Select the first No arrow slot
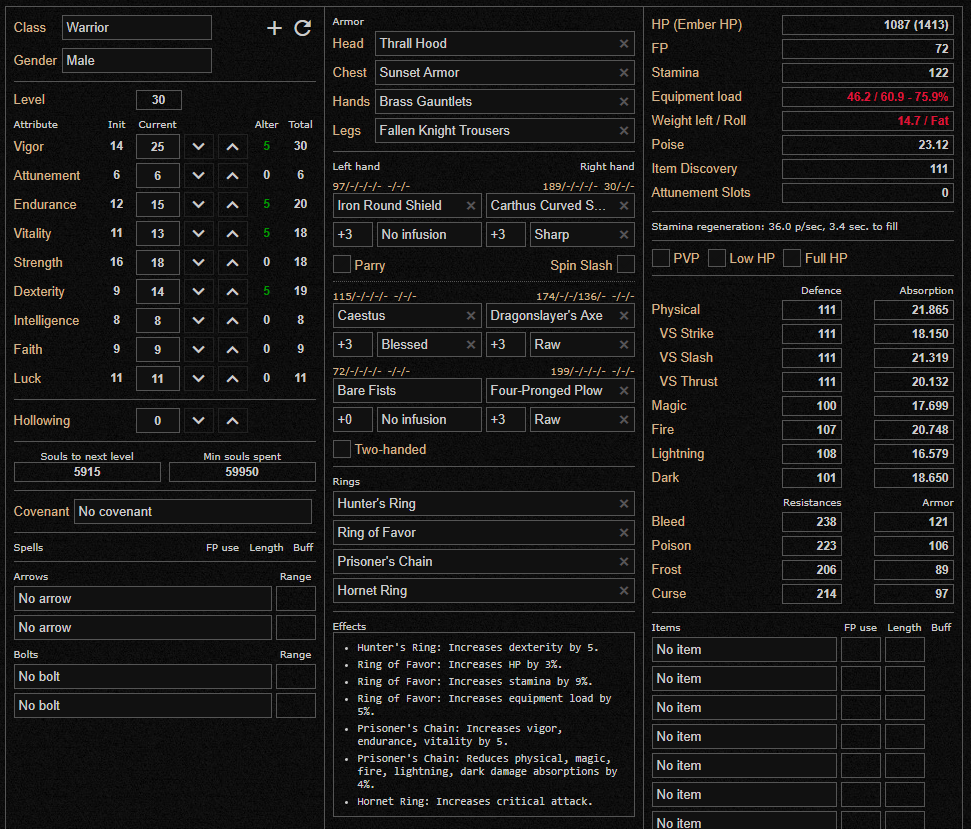The width and height of the screenshot is (971, 829). click(x=142, y=599)
